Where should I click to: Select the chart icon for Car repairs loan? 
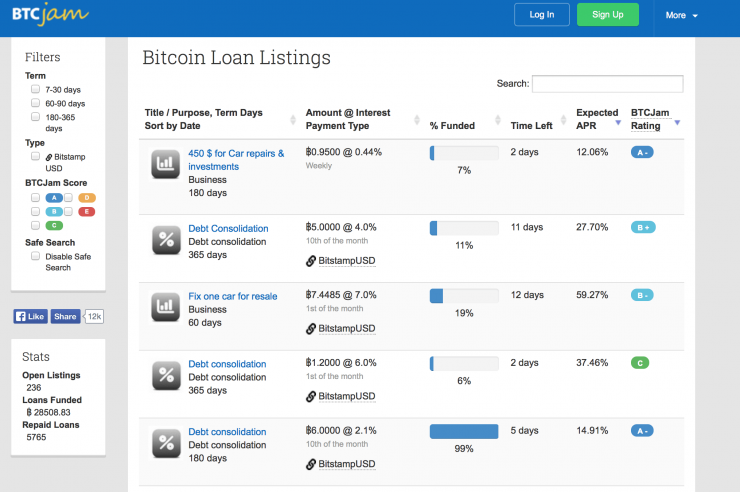165,164
